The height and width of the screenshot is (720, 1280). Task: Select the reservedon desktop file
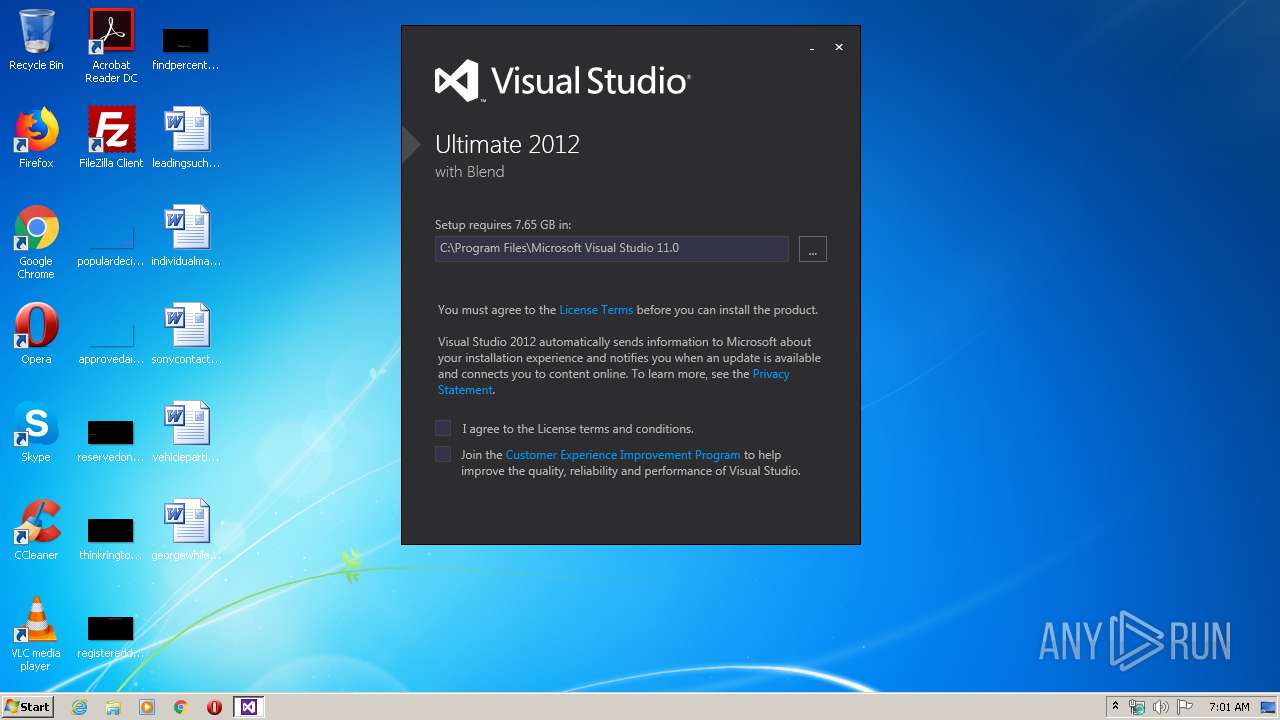[111, 441]
